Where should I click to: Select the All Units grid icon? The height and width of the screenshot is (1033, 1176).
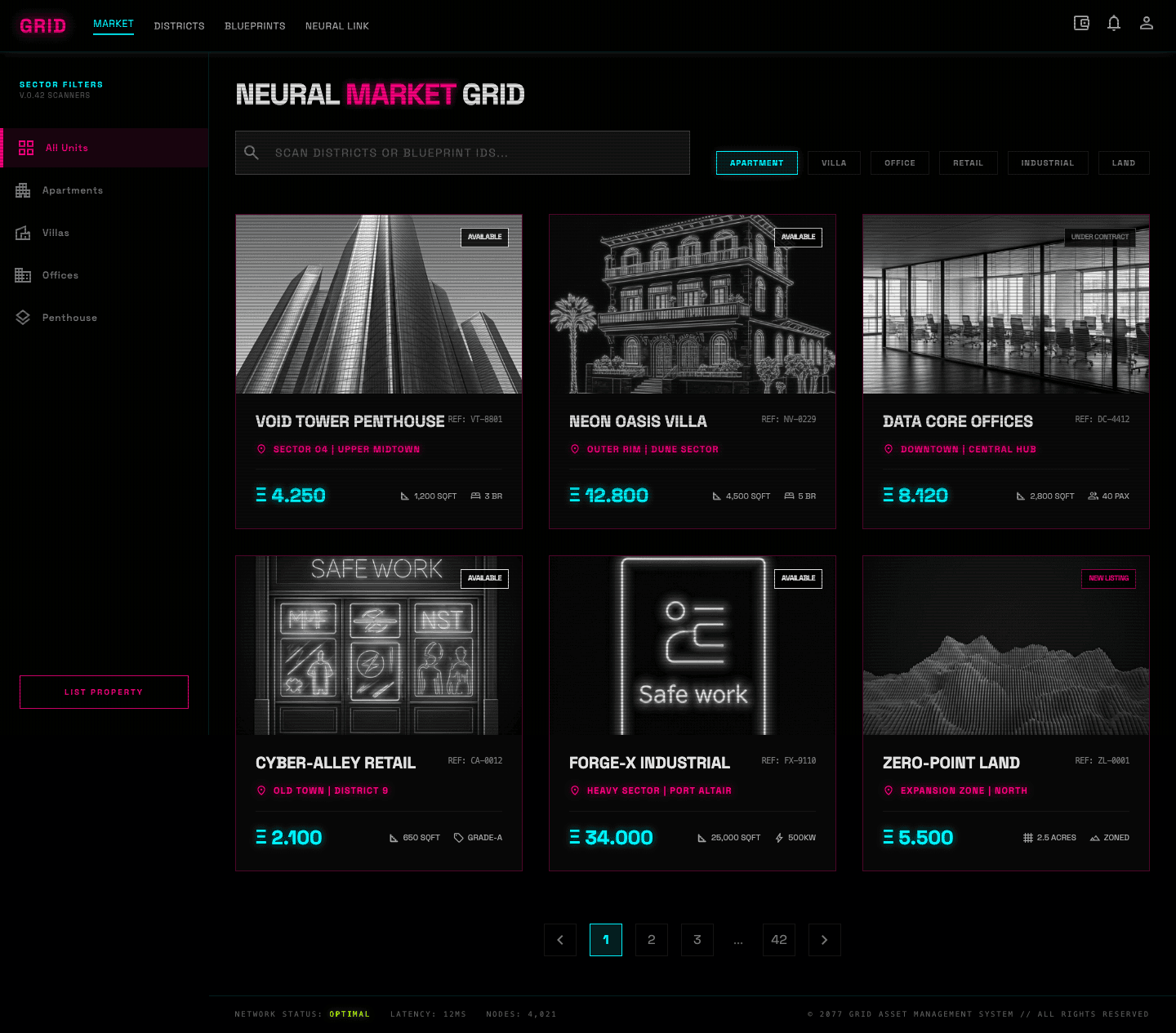(x=26, y=148)
